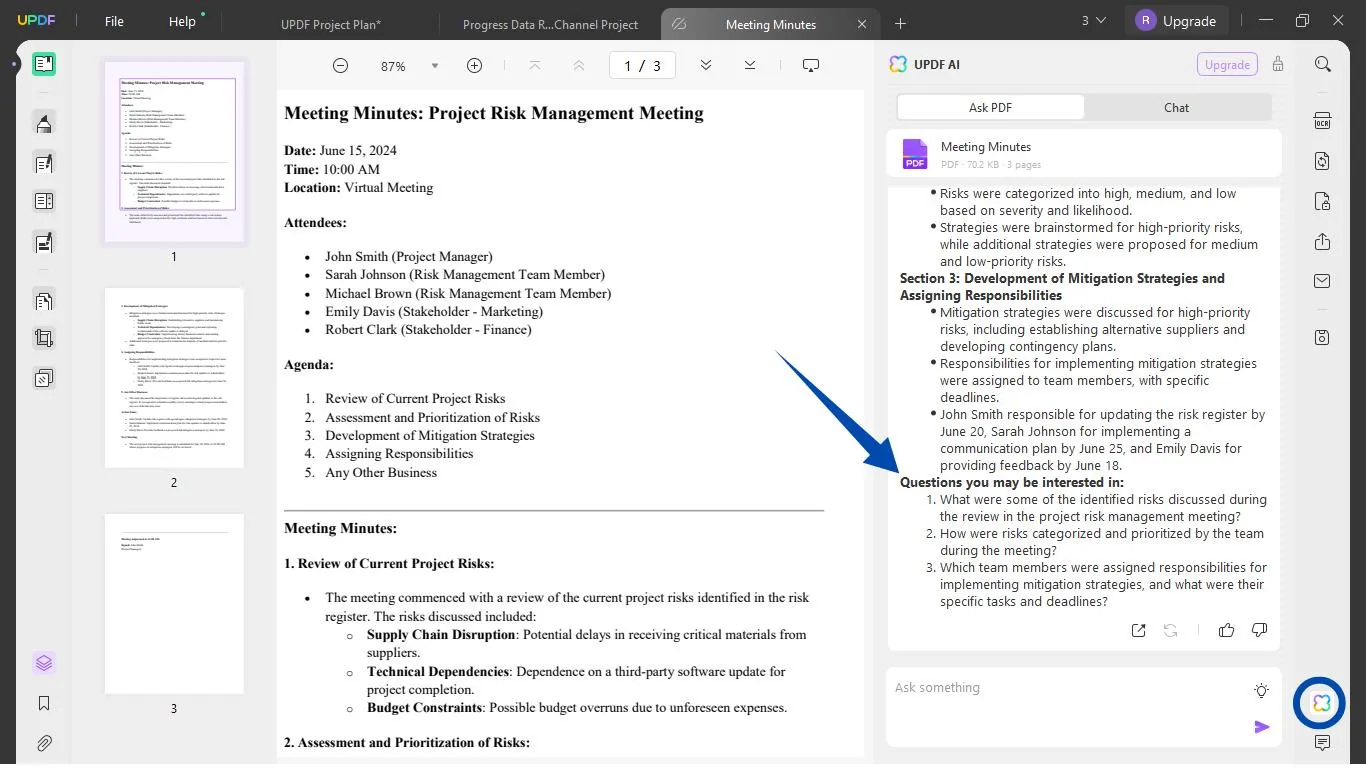Expand the open-tabs count dropdown showing 3
Viewport: 1366px width, 768px height.
coord(1093,21)
